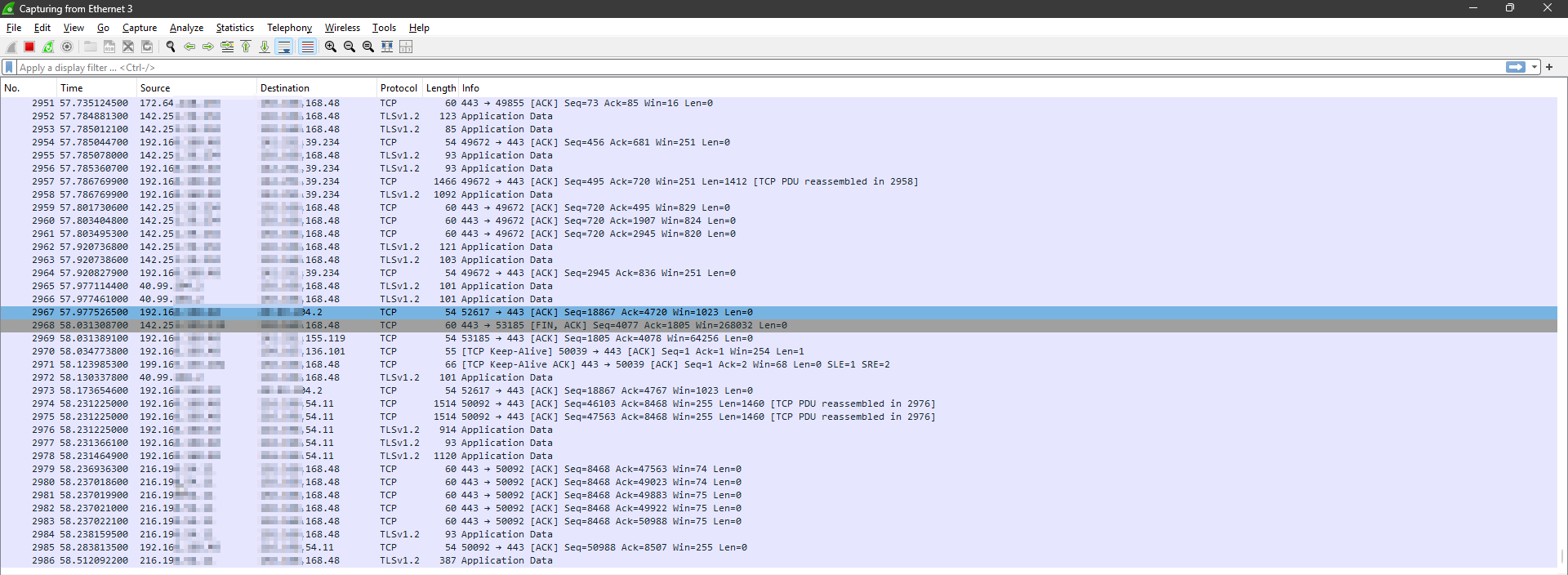Stop capturing packets with the red square
Viewport: 1568px width, 575px height.
tap(29, 47)
